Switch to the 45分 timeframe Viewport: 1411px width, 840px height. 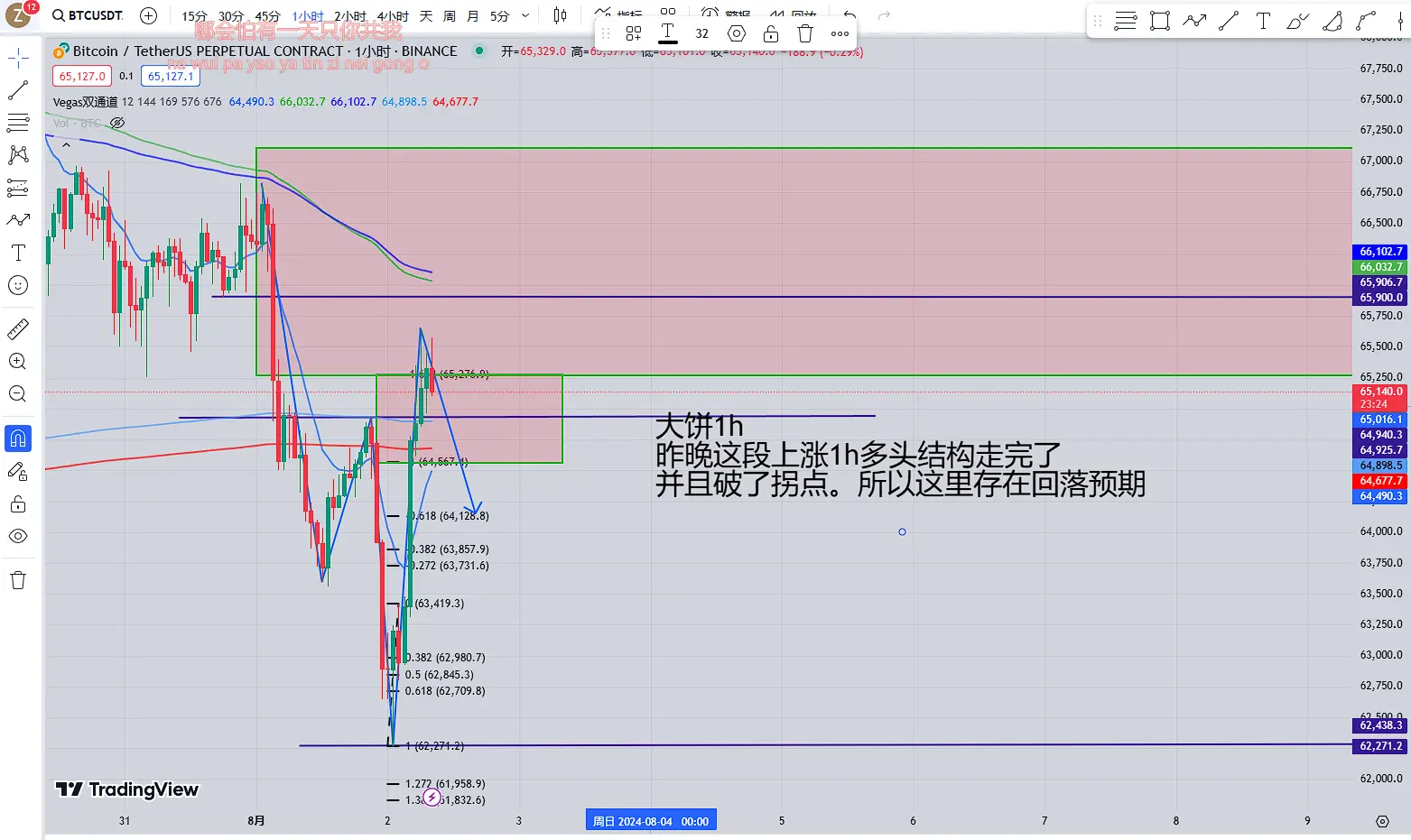267,16
